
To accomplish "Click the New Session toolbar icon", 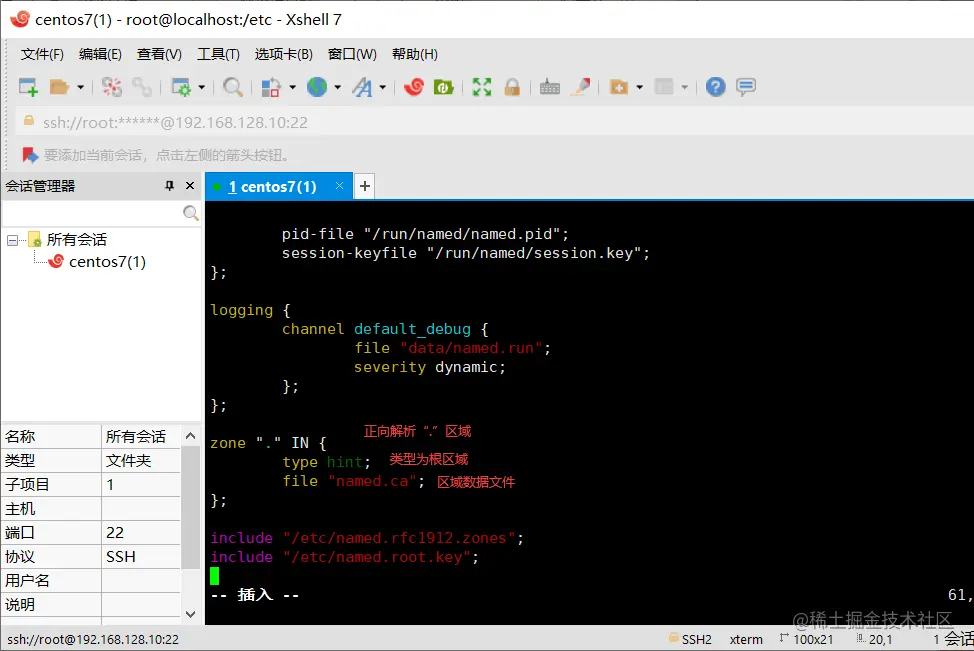I will point(28,87).
